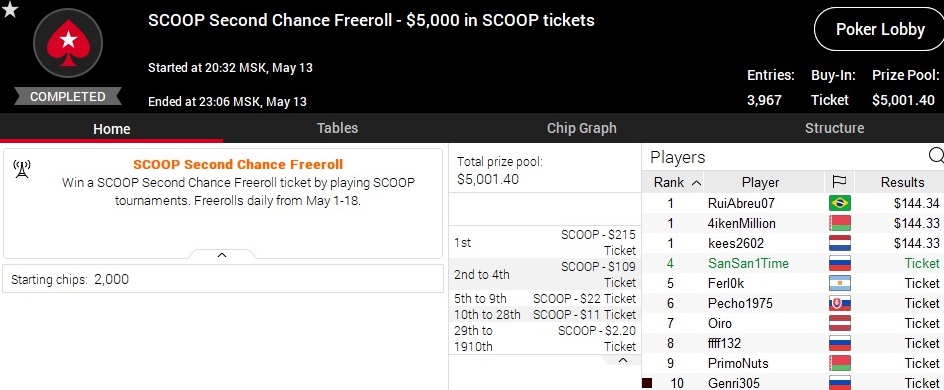Click the favorite star icon
944x390 pixels.
(x=10, y=10)
